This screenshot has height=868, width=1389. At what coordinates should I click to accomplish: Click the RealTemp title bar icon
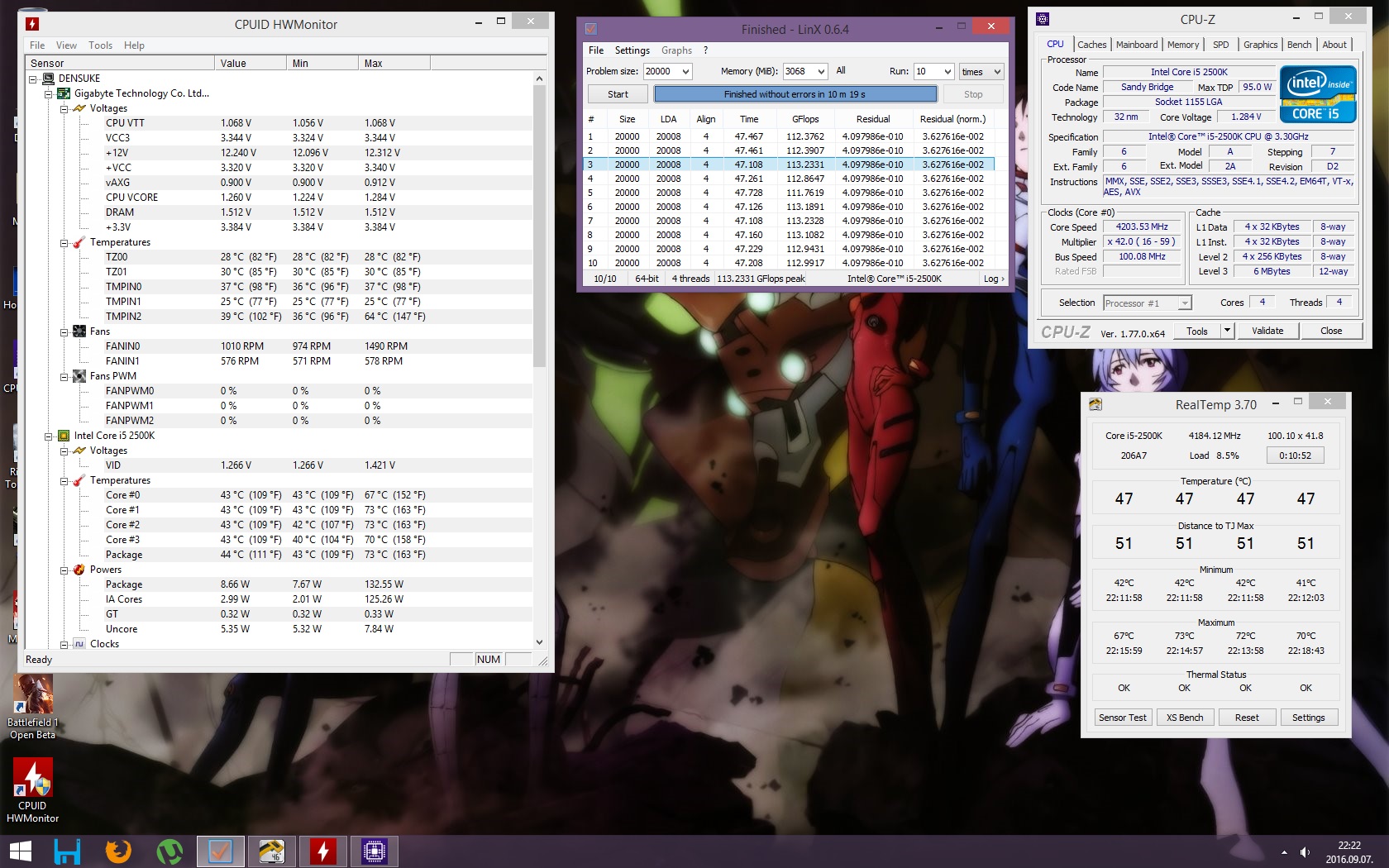point(1095,404)
